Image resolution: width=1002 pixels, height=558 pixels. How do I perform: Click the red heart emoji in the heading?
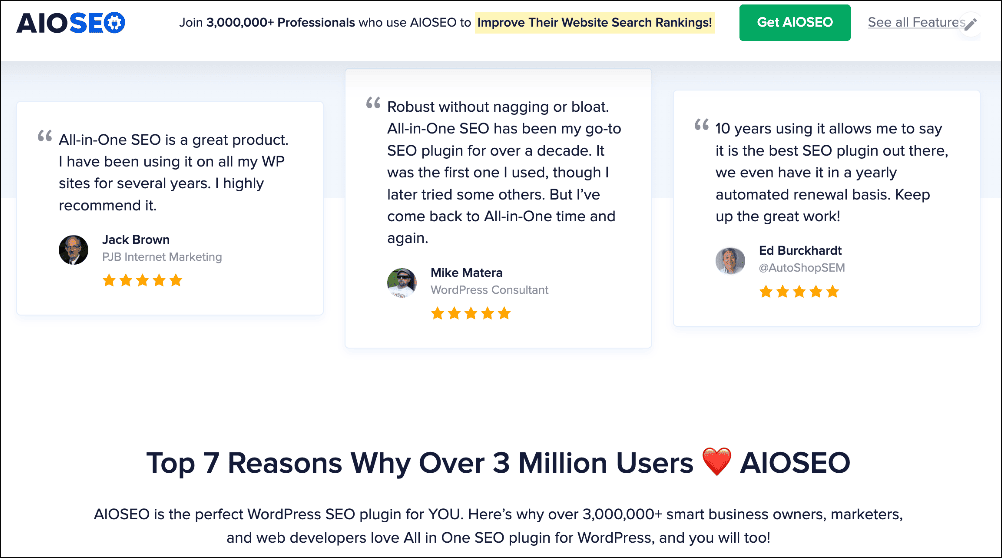coord(716,462)
